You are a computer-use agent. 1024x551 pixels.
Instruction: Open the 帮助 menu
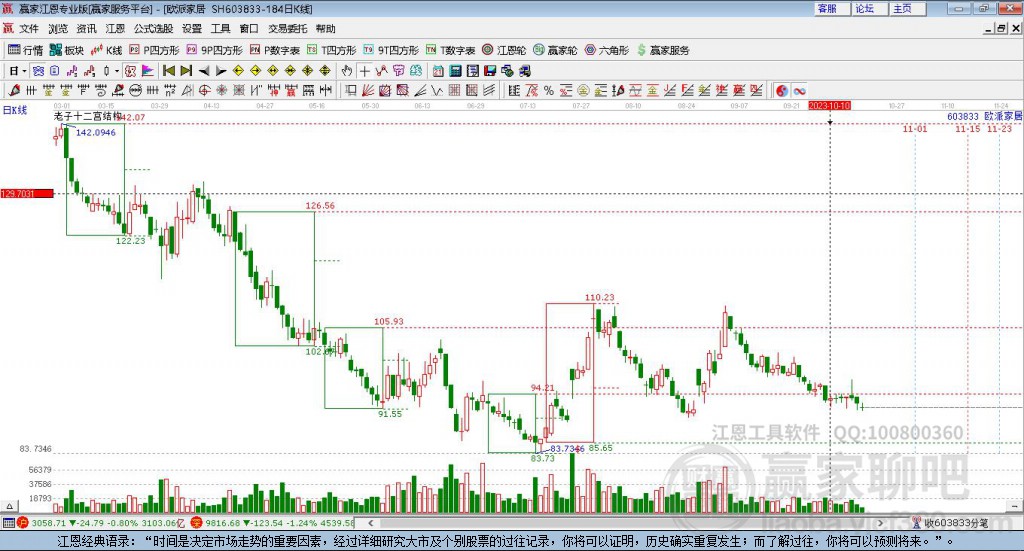coord(325,29)
